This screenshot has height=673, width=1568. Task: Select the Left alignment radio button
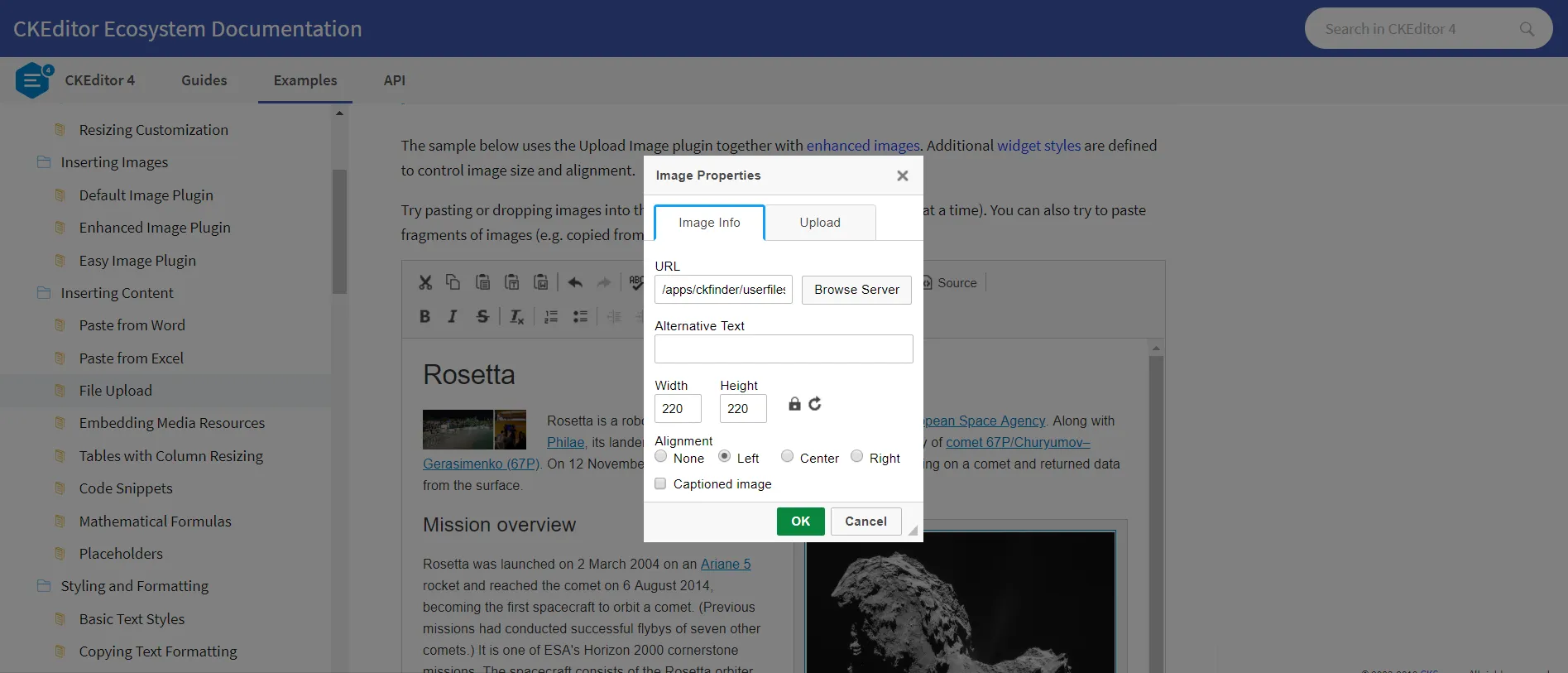pyautogui.click(x=724, y=456)
